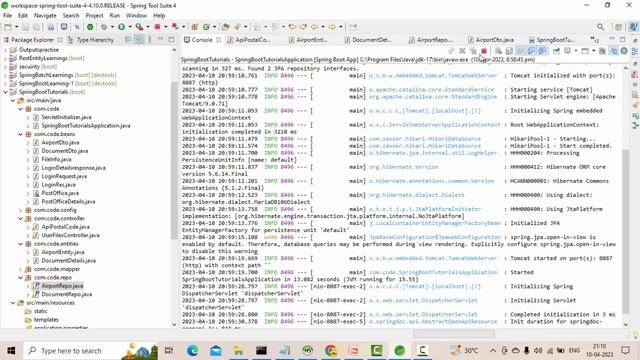Toggle show console when standard out changes
640x360 pixels.
tap(531, 51)
